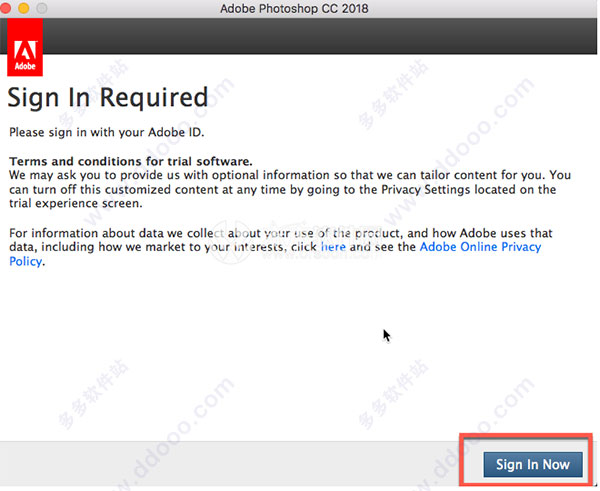600x491 pixels.
Task: Click the red Adobe logo
Action: coord(25,47)
